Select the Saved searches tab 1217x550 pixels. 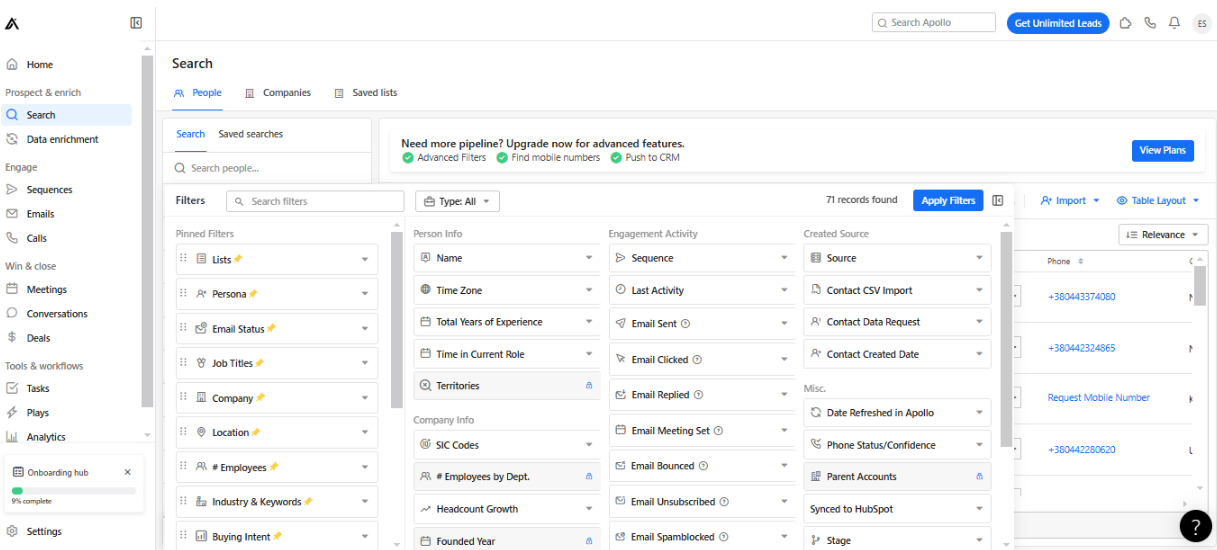pos(251,134)
